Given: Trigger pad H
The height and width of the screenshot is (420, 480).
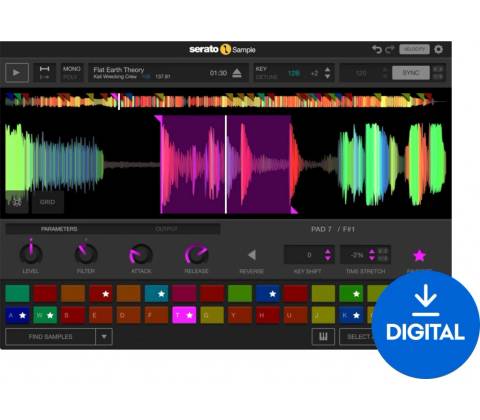Looking at the screenshot, I should (x=268, y=315).
